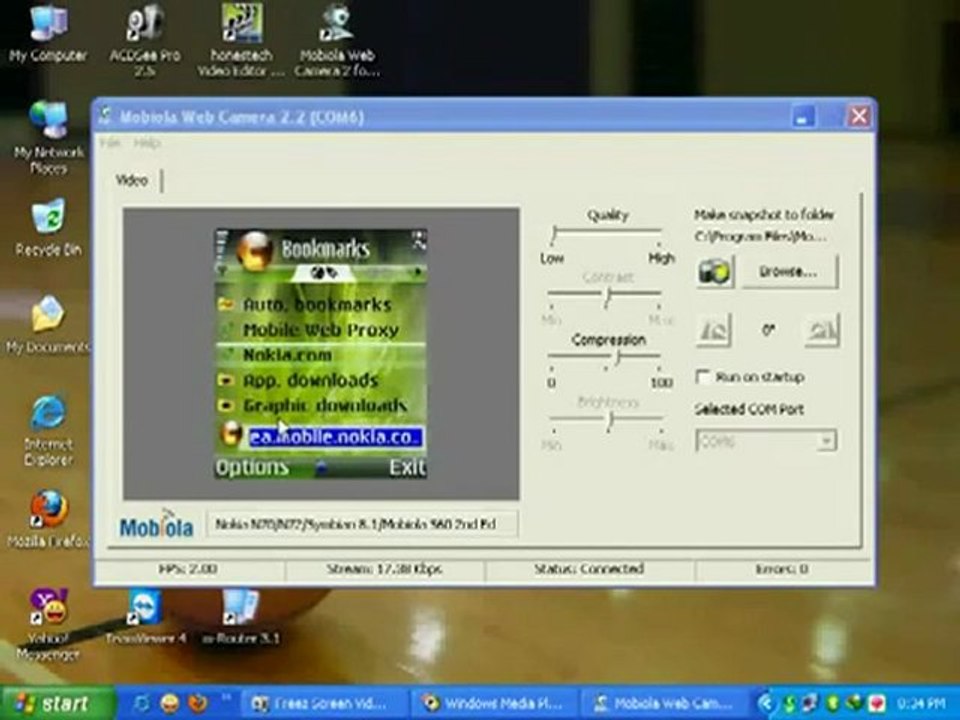Viewport: 960px width, 720px height.
Task: Switch to the Video tab
Action: (x=132, y=180)
